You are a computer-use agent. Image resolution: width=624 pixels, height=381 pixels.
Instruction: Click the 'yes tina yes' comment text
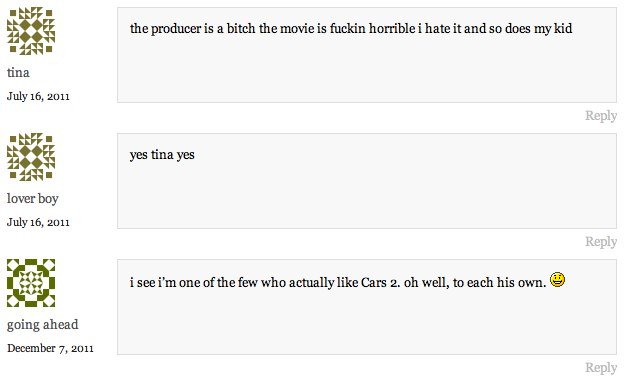162,154
